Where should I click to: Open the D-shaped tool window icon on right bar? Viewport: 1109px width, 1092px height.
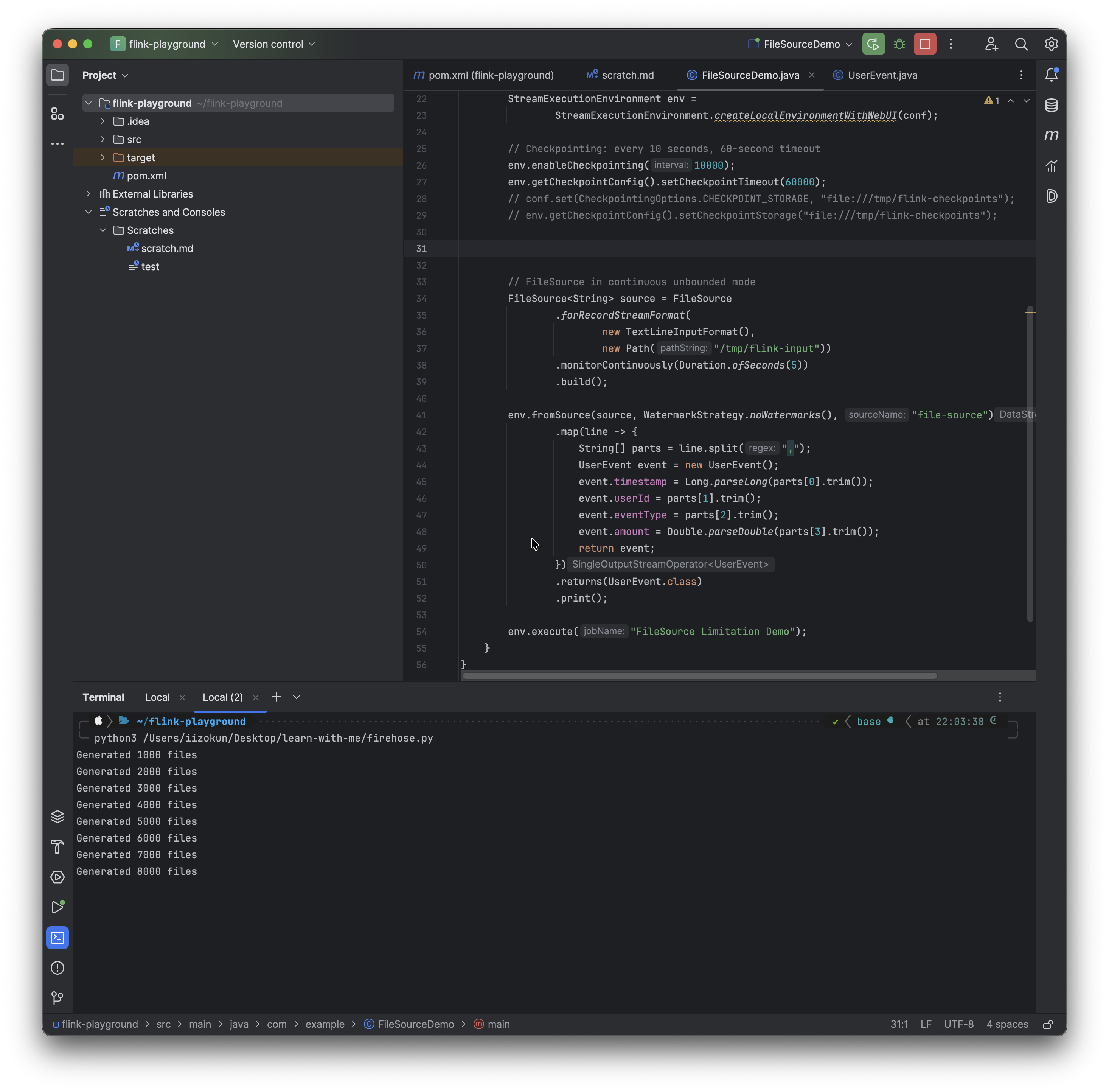click(1051, 196)
